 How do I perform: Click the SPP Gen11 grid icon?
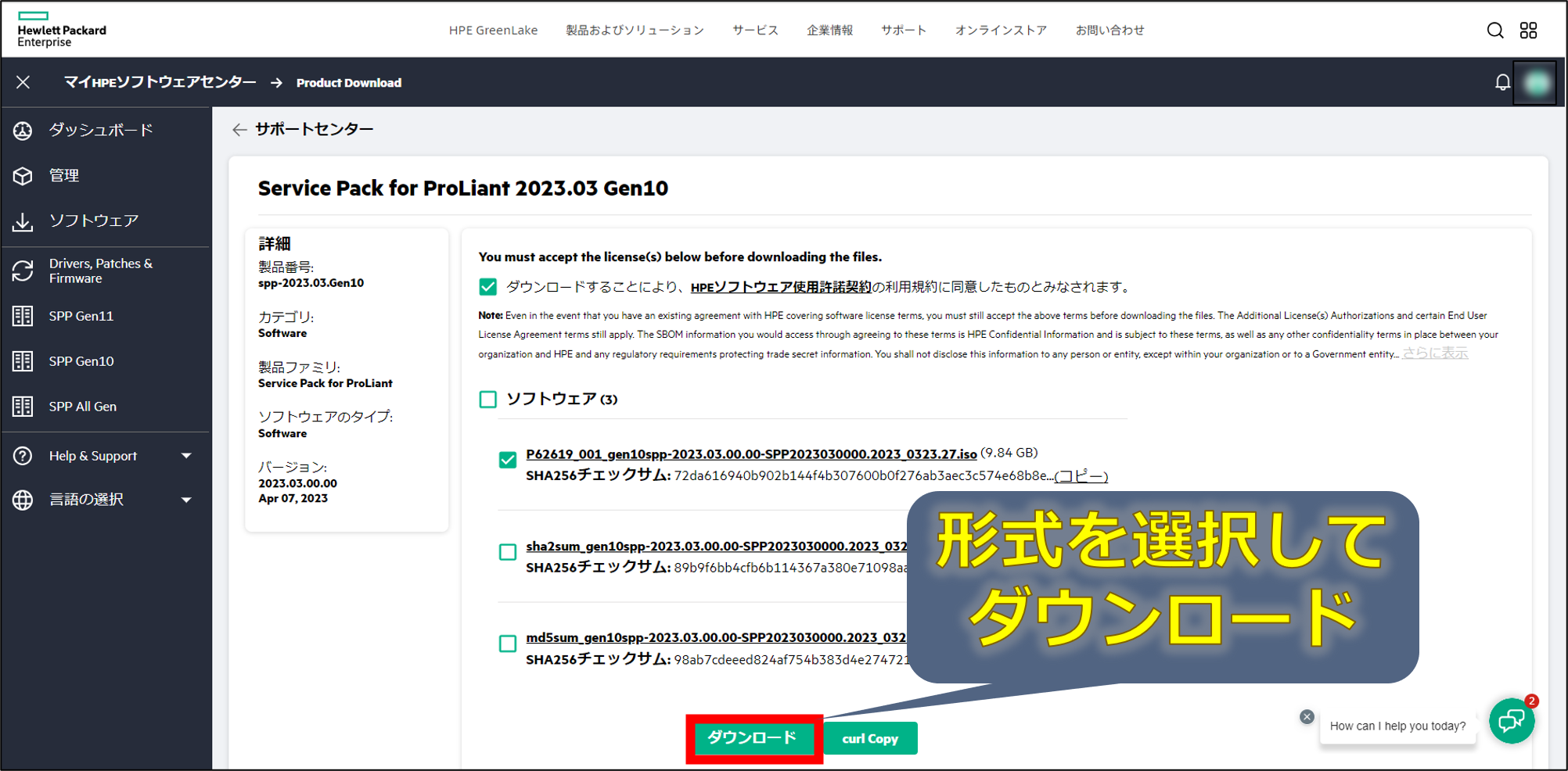23,316
